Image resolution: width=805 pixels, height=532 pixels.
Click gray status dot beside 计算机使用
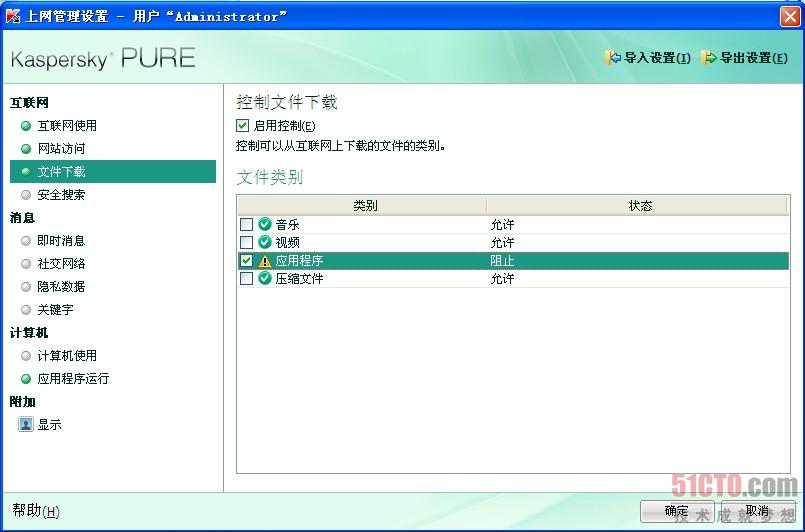pyautogui.click(x=26, y=355)
